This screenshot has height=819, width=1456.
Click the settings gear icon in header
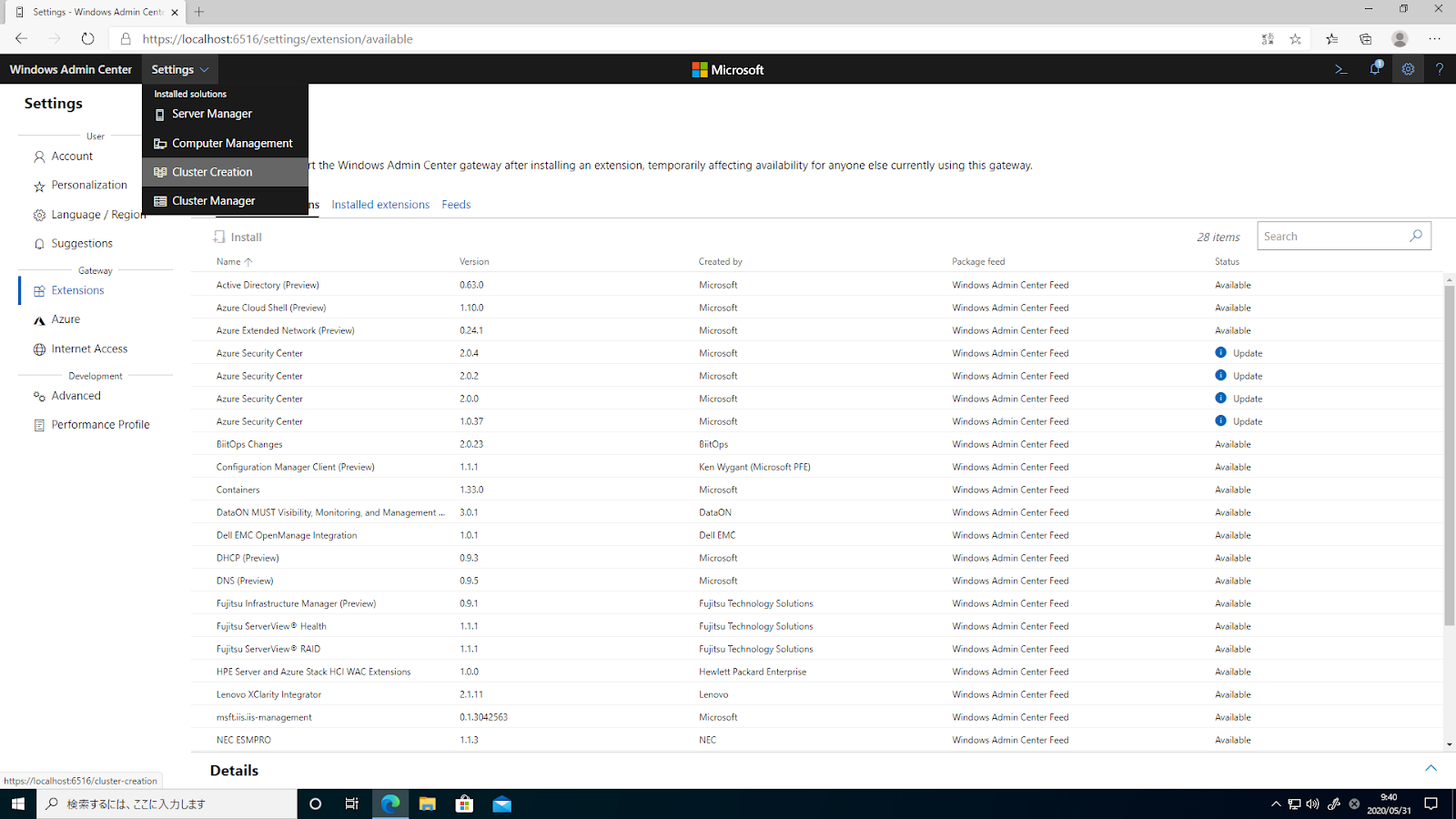click(1408, 69)
